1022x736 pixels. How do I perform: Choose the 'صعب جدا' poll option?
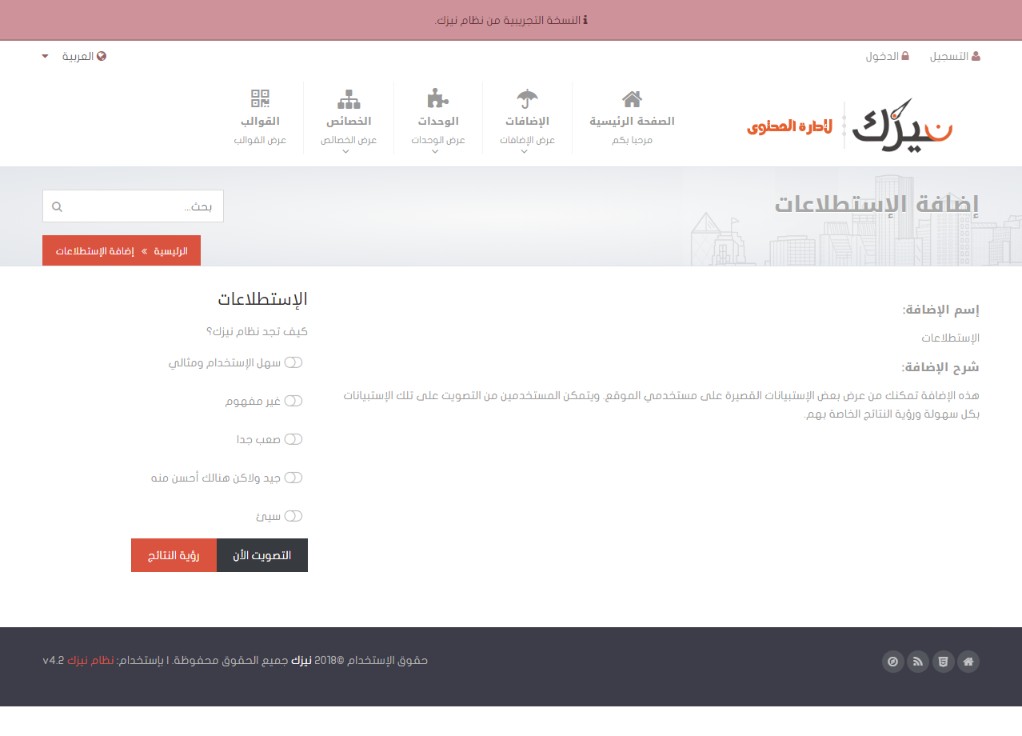tap(294, 439)
